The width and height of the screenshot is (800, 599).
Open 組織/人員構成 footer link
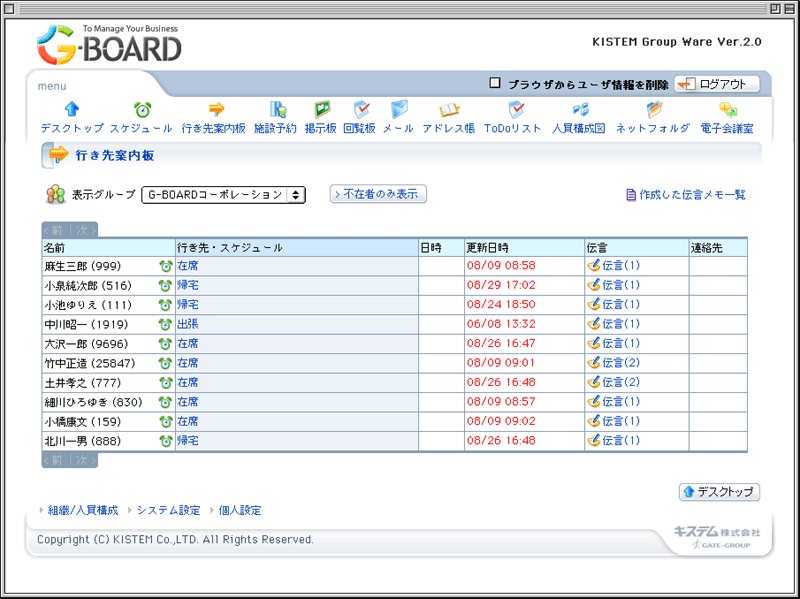pyautogui.click(x=83, y=510)
